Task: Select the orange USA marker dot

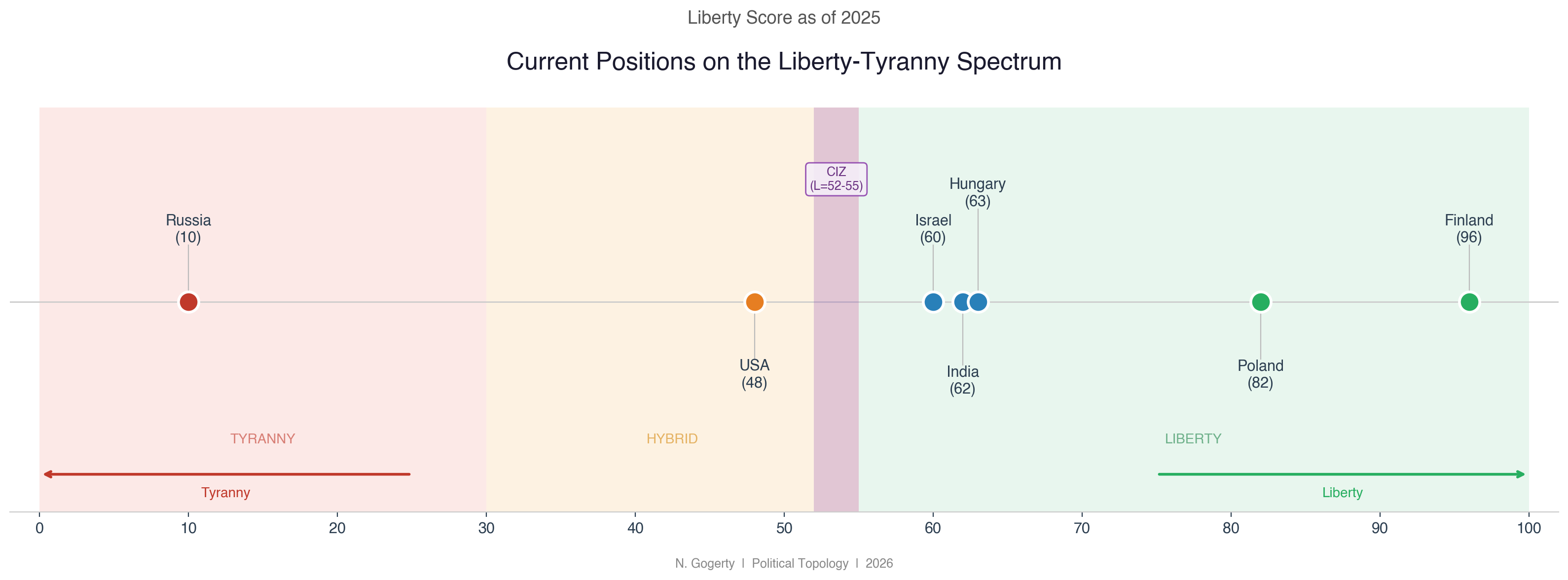Action: point(754,302)
